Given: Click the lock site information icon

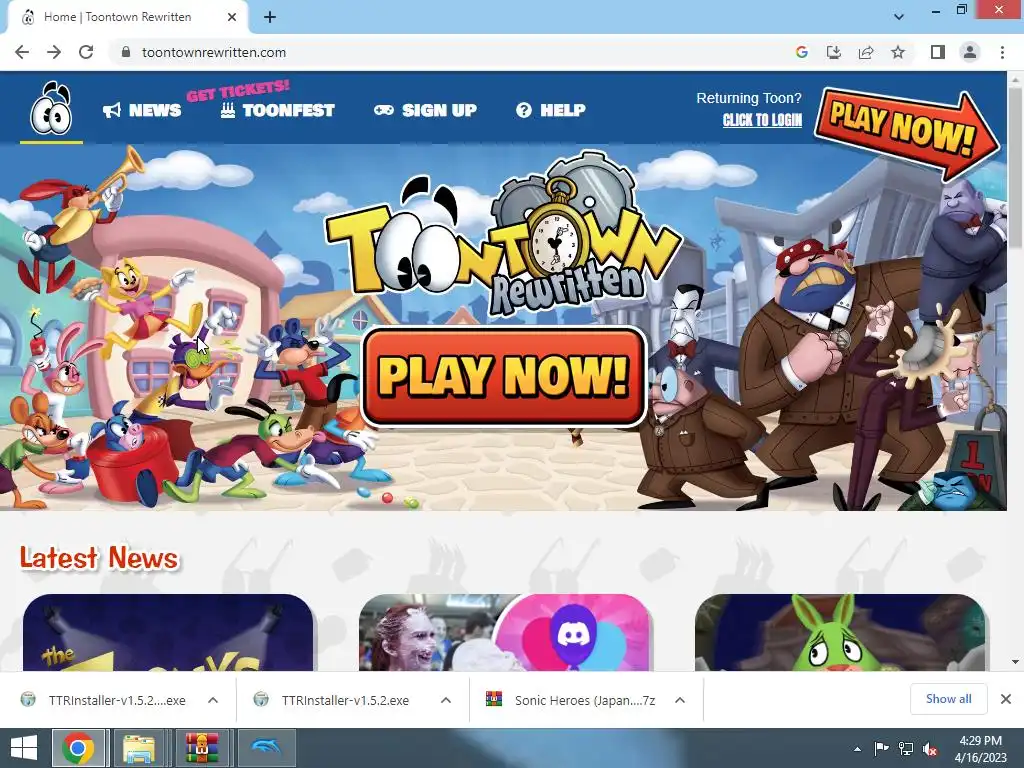Looking at the screenshot, I should 126,52.
